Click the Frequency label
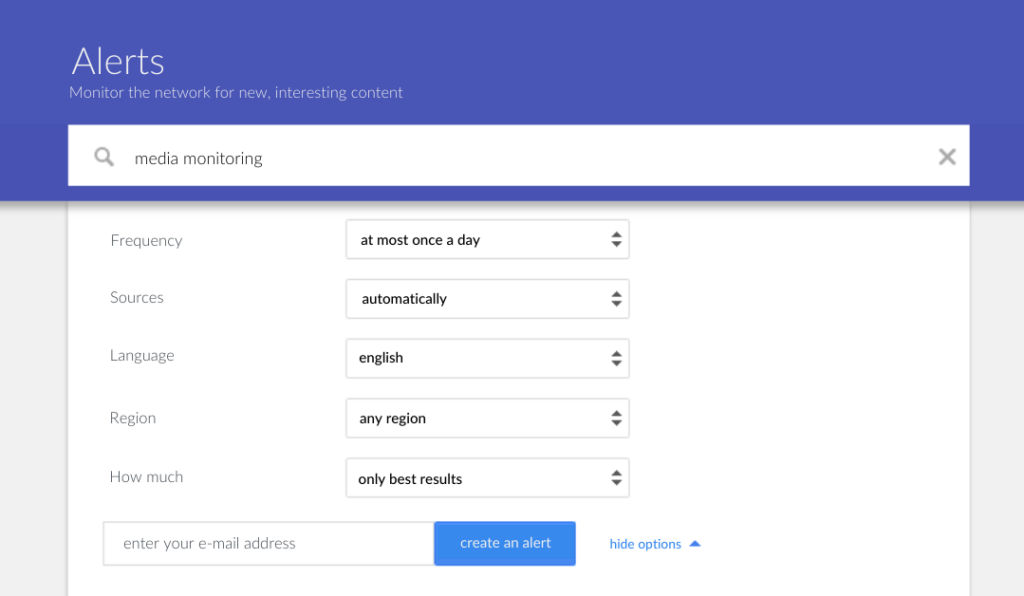This screenshot has width=1024, height=596. tap(146, 241)
